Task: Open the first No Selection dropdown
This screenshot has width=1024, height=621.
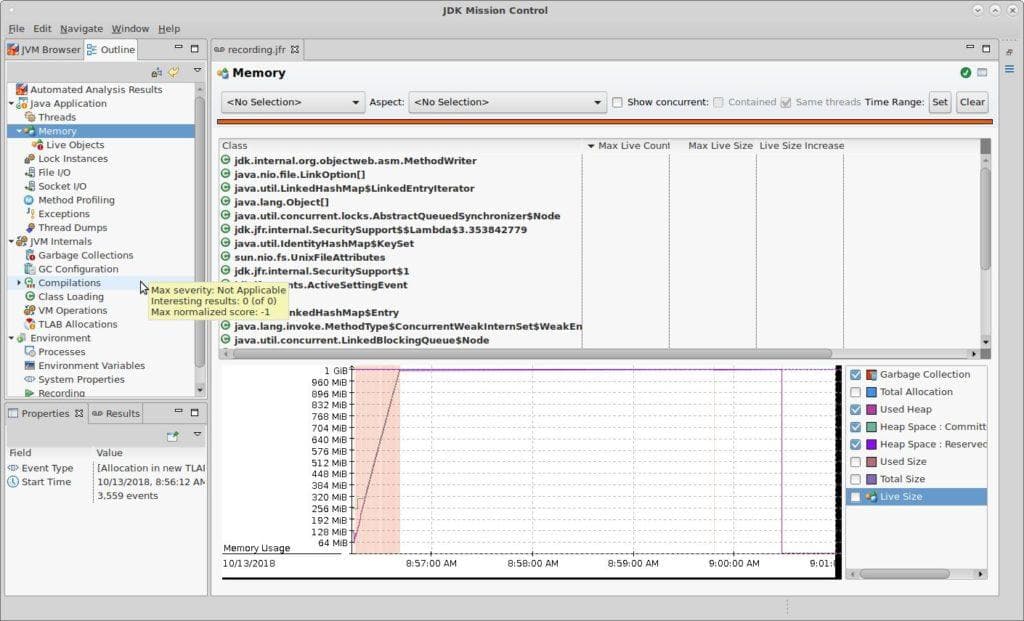Action: click(293, 102)
